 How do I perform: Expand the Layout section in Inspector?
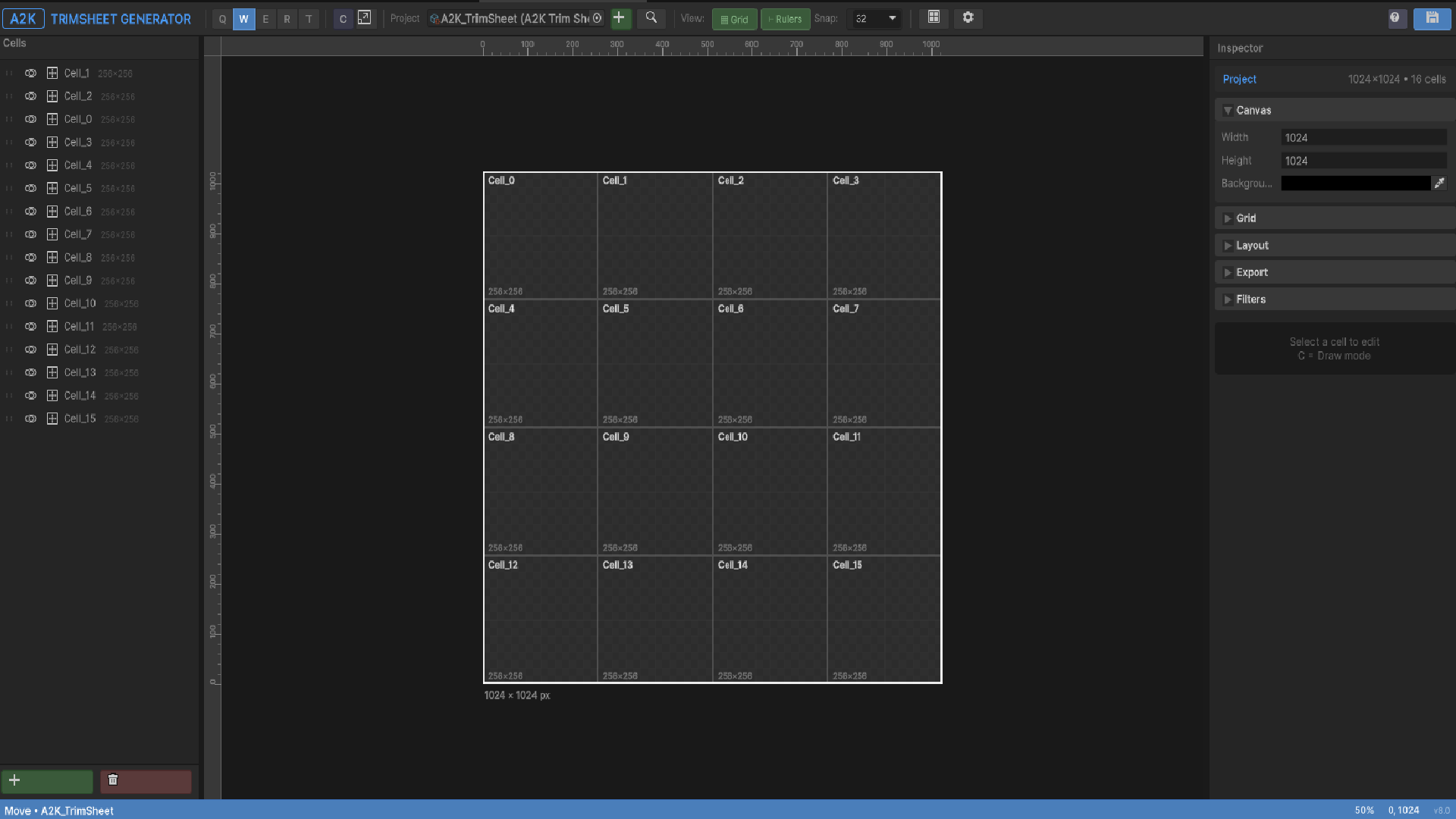tap(1252, 246)
